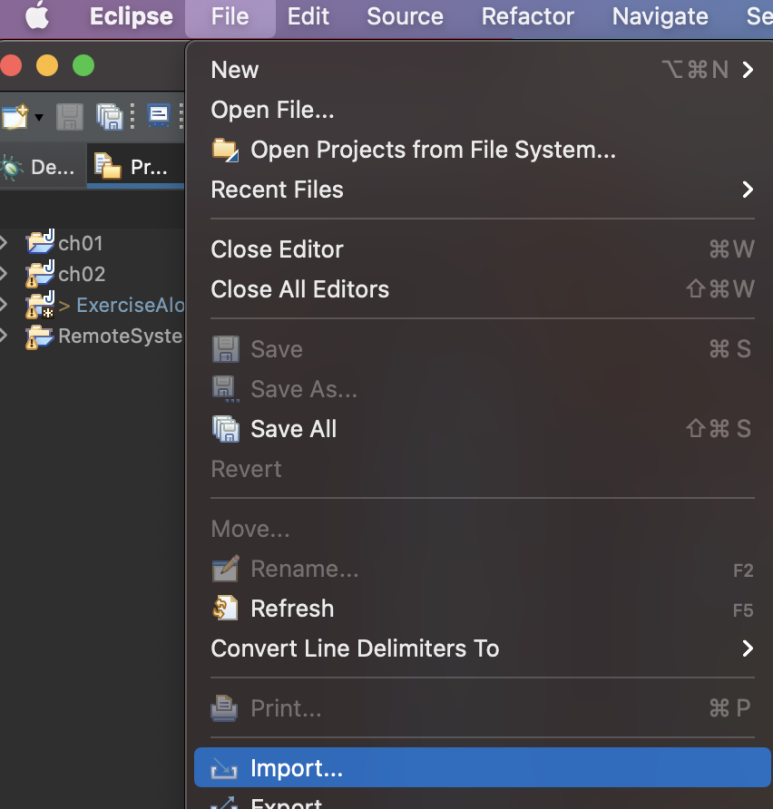Select the RemoteSyste folder icon

coord(40,336)
